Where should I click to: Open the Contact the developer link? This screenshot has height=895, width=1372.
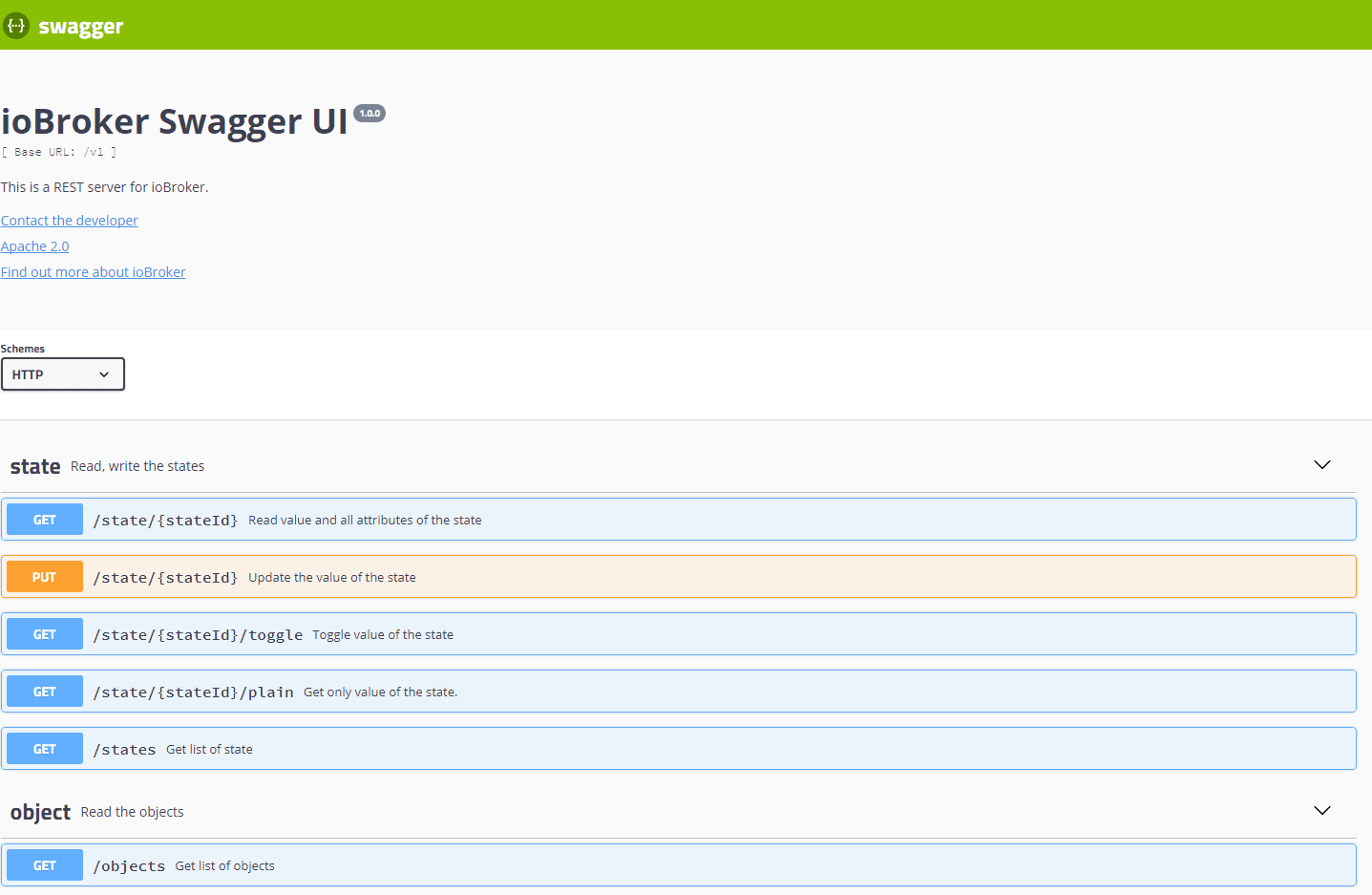pyautogui.click(x=69, y=220)
